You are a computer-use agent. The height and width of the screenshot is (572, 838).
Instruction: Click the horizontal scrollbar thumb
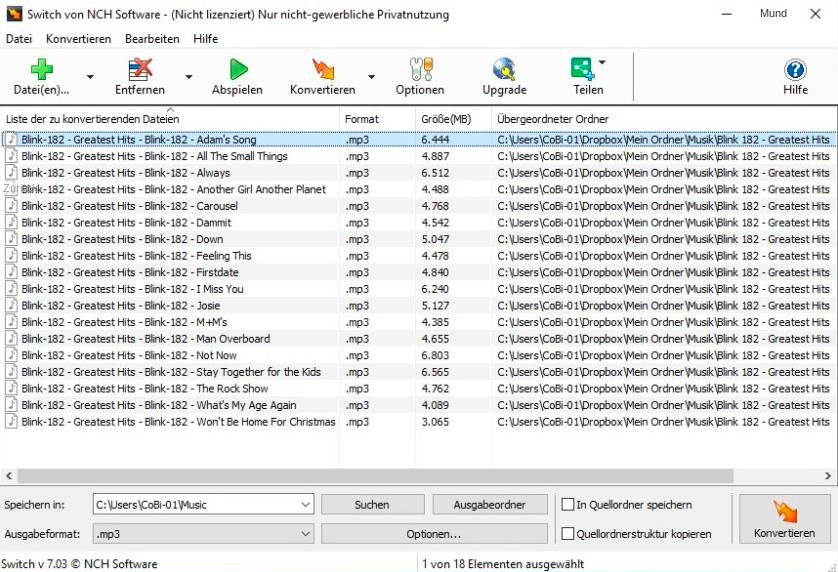(x=375, y=475)
